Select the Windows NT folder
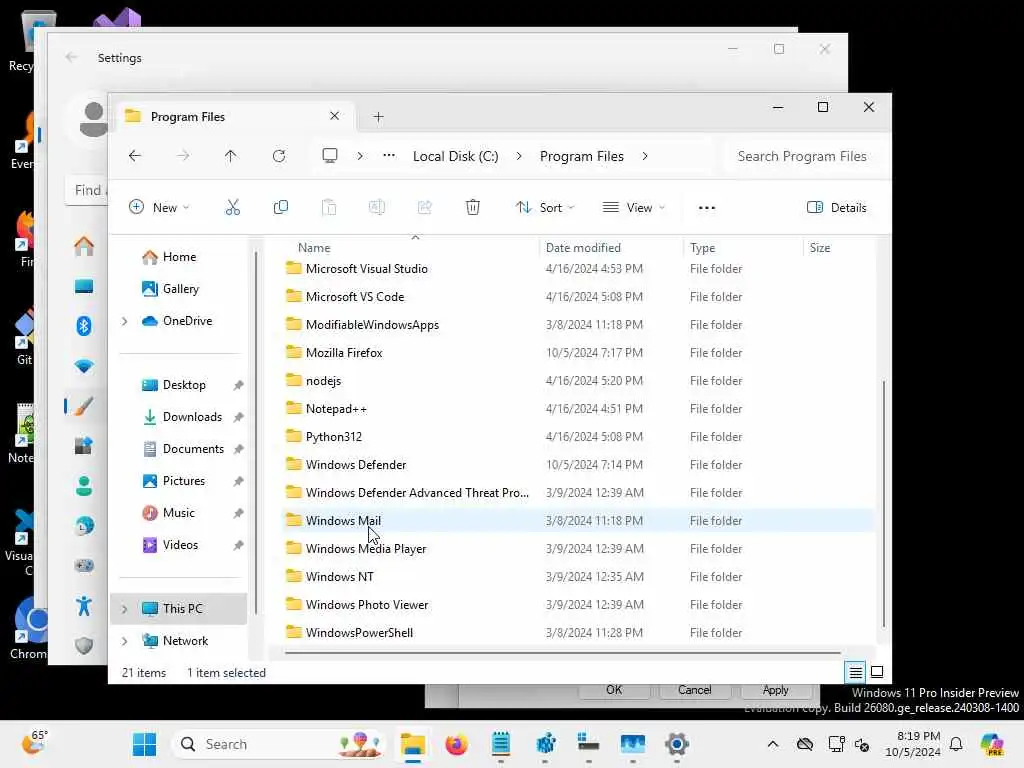The image size is (1024, 768). pyautogui.click(x=578, y=577)
